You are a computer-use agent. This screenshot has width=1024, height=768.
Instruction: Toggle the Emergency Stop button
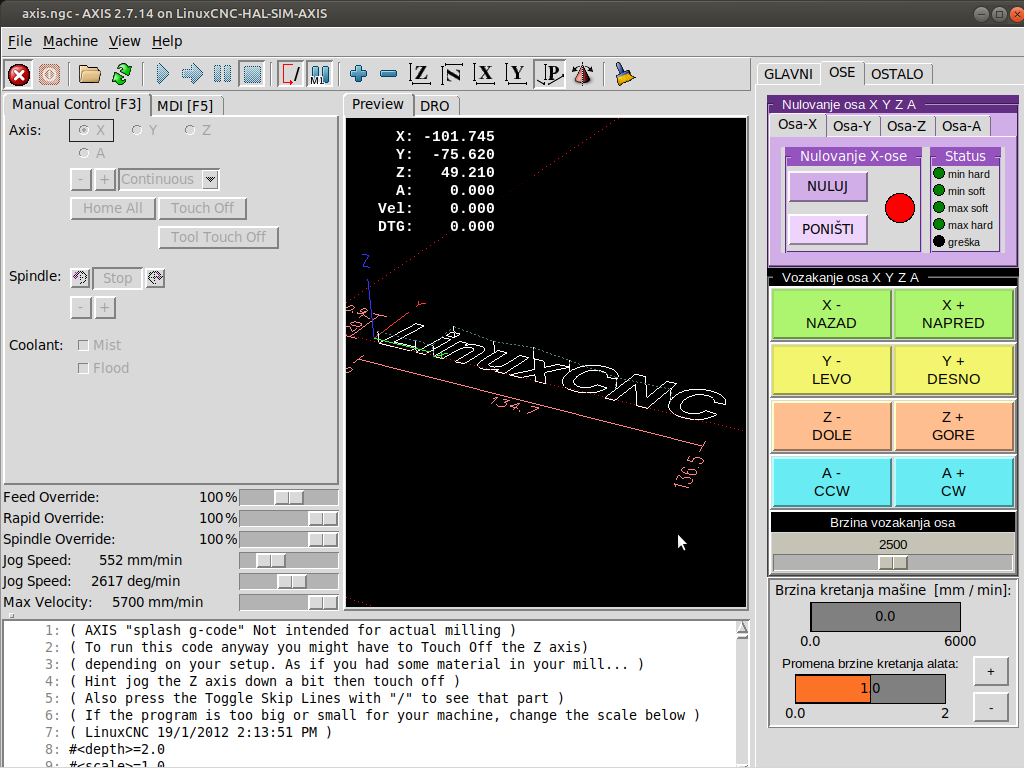pyautogui.click(x=19, y=74)
